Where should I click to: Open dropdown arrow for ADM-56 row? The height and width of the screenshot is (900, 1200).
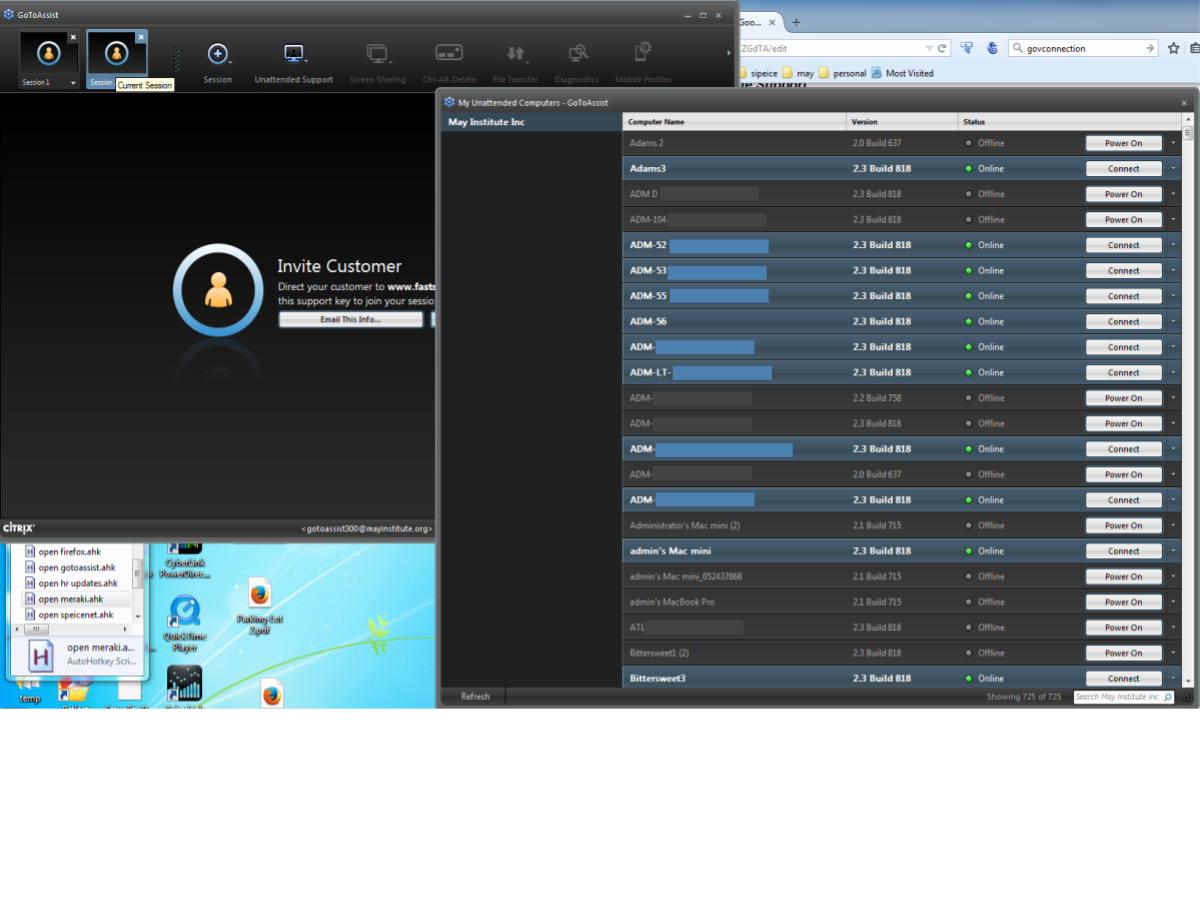pos(1172,322)
